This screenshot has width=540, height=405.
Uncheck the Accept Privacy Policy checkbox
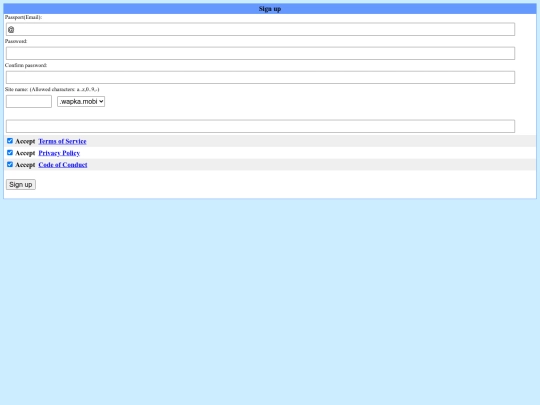10,153
